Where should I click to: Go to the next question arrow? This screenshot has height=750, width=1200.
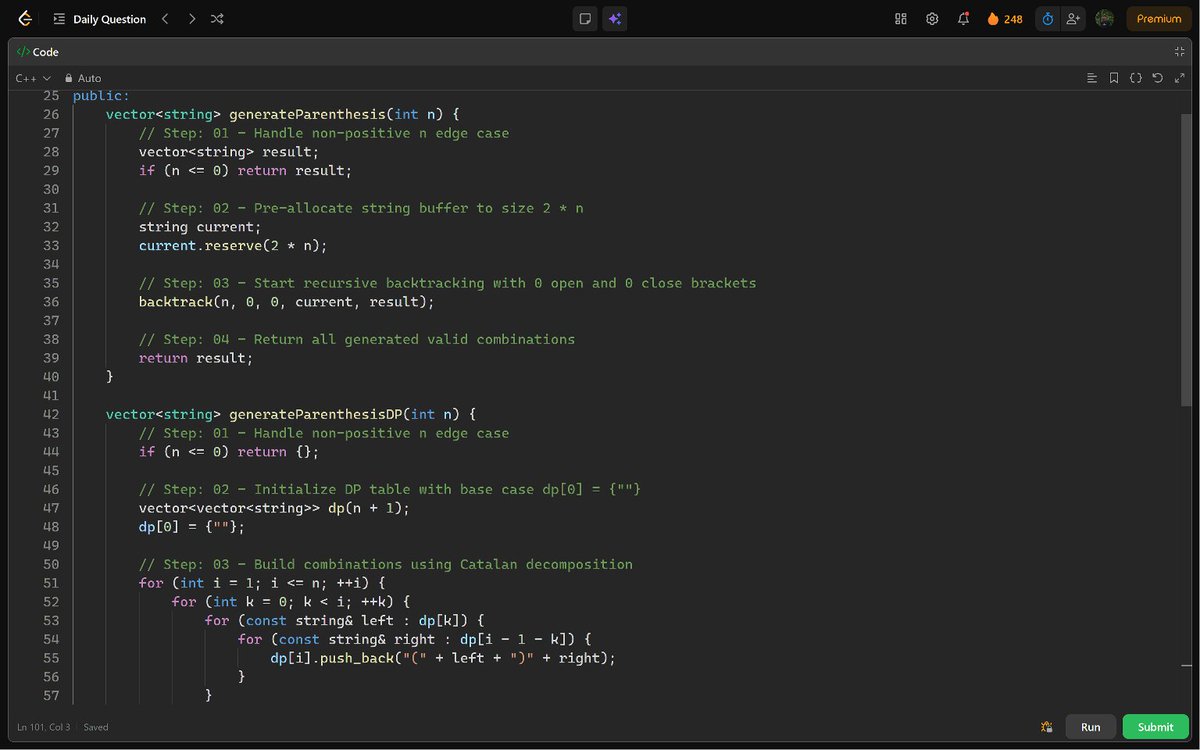coord(191,19)
